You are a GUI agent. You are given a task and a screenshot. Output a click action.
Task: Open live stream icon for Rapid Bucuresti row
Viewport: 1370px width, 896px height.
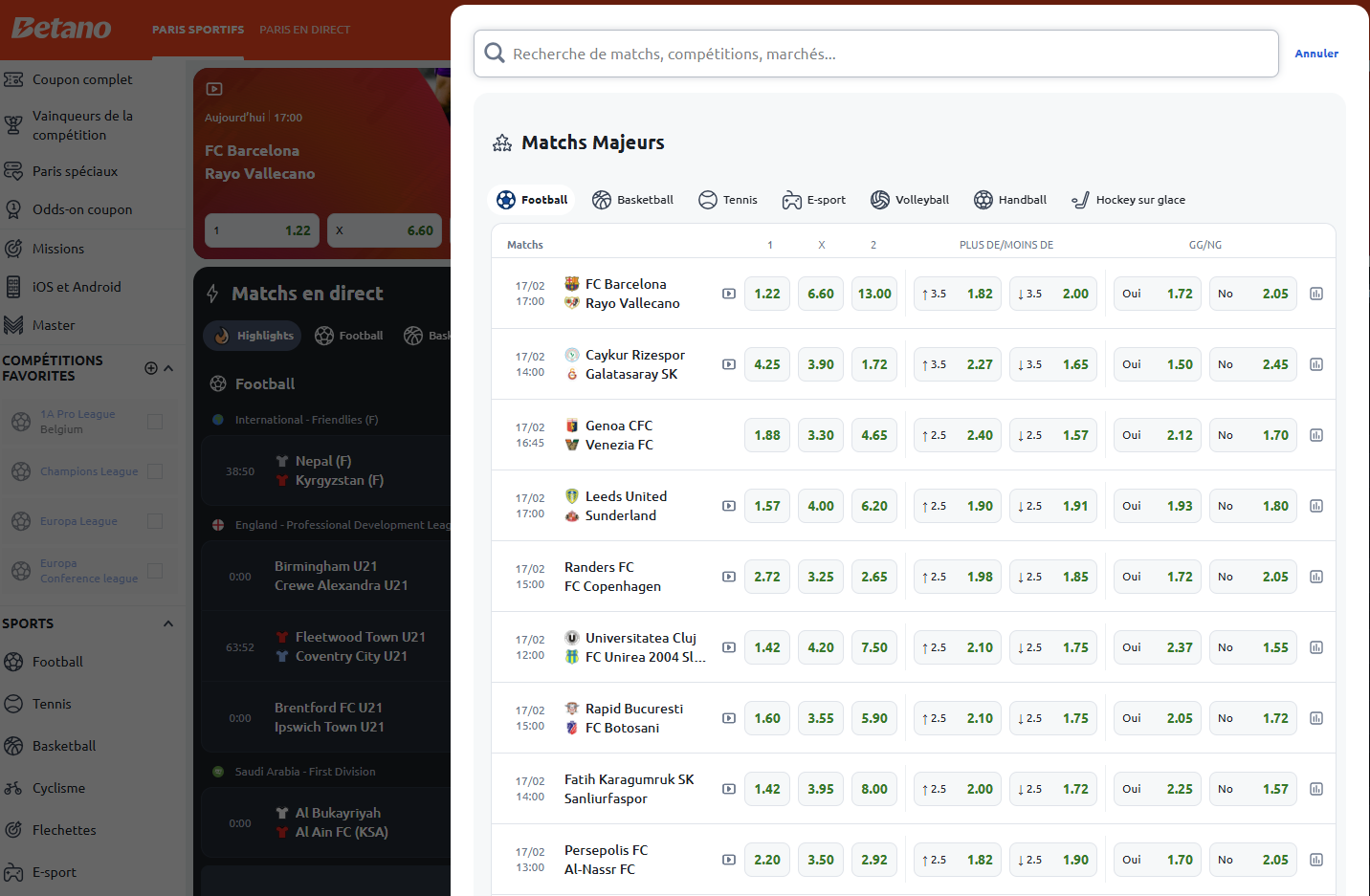point(729,718)
